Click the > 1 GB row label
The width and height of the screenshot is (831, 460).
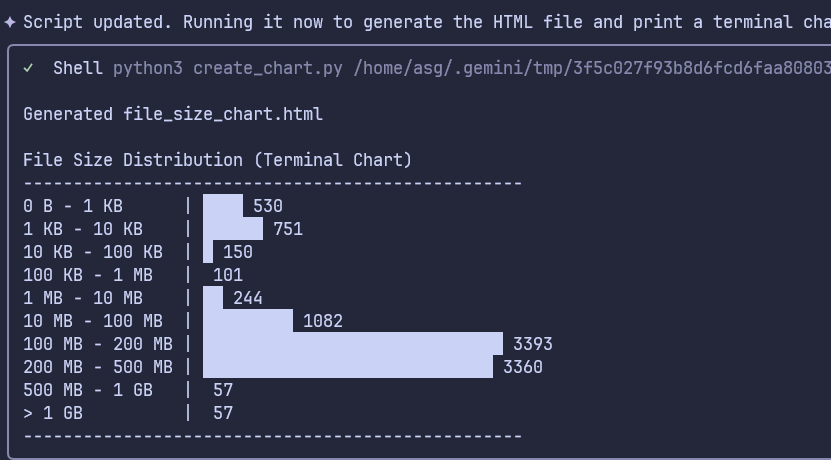point(53,413)
